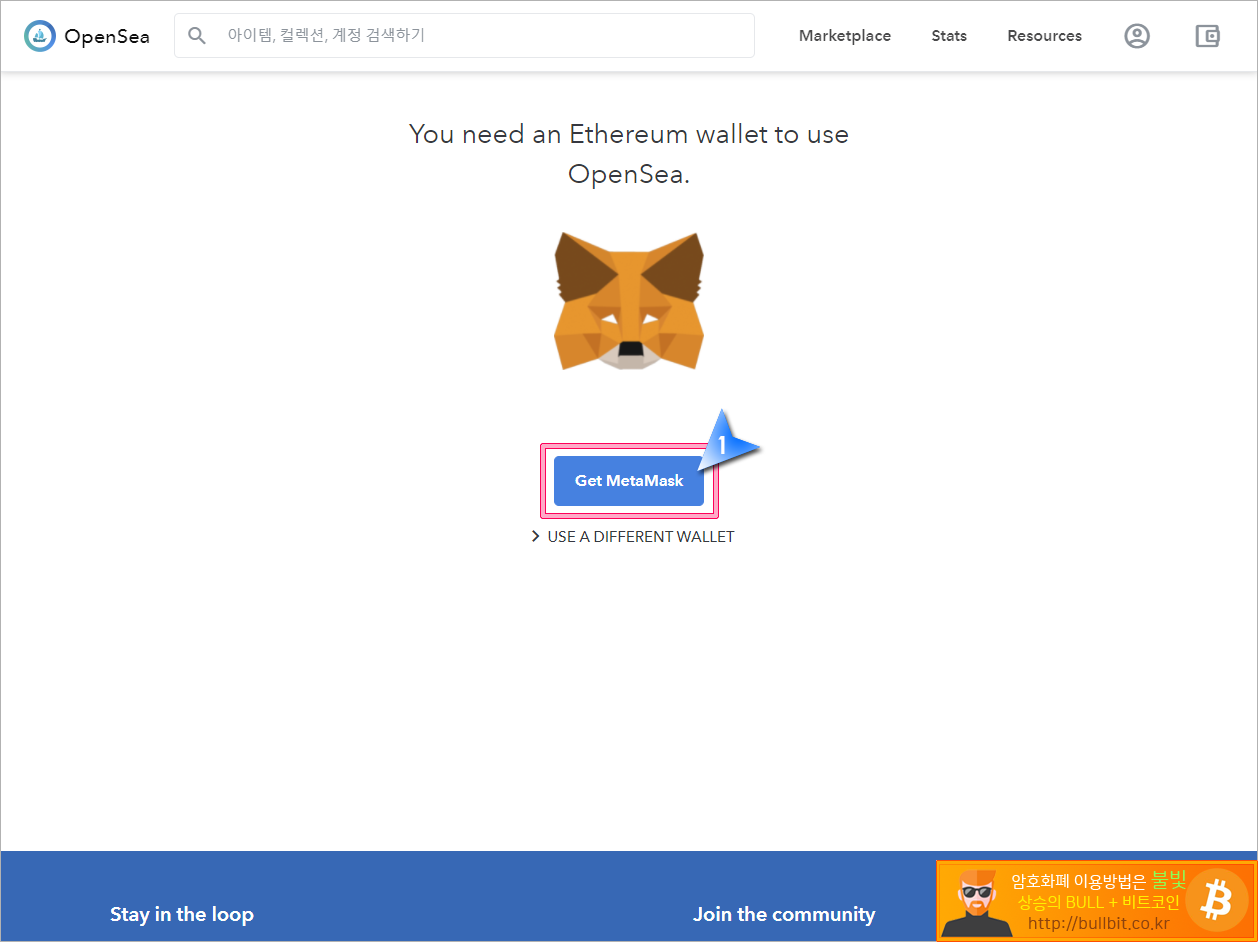The width and height of the screenshot is (1258, 942).
Task: Click the USE A DIFFERENT WALLET text
Action: coord(641,537)
